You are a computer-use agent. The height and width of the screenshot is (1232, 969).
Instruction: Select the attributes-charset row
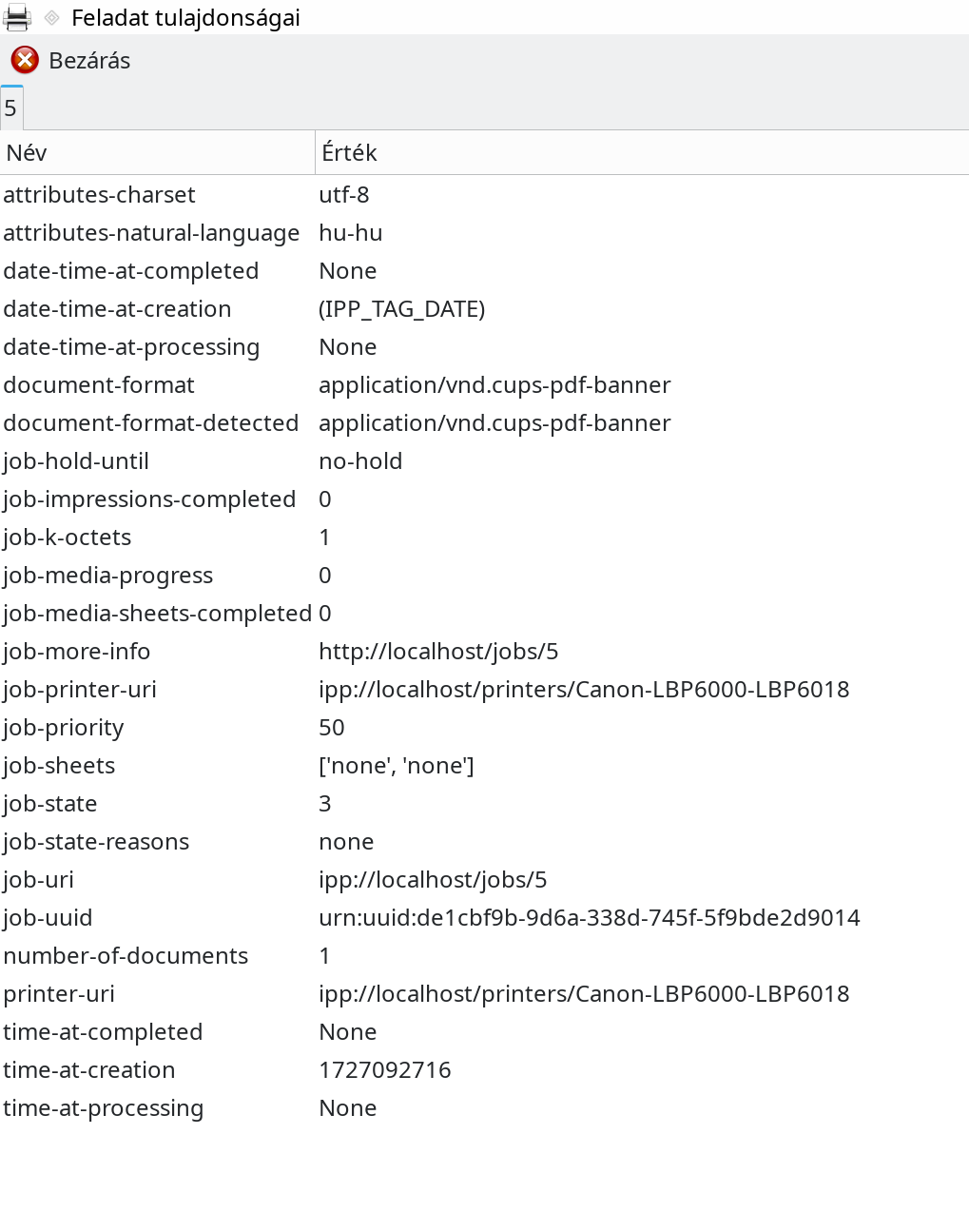coord(484,195)
